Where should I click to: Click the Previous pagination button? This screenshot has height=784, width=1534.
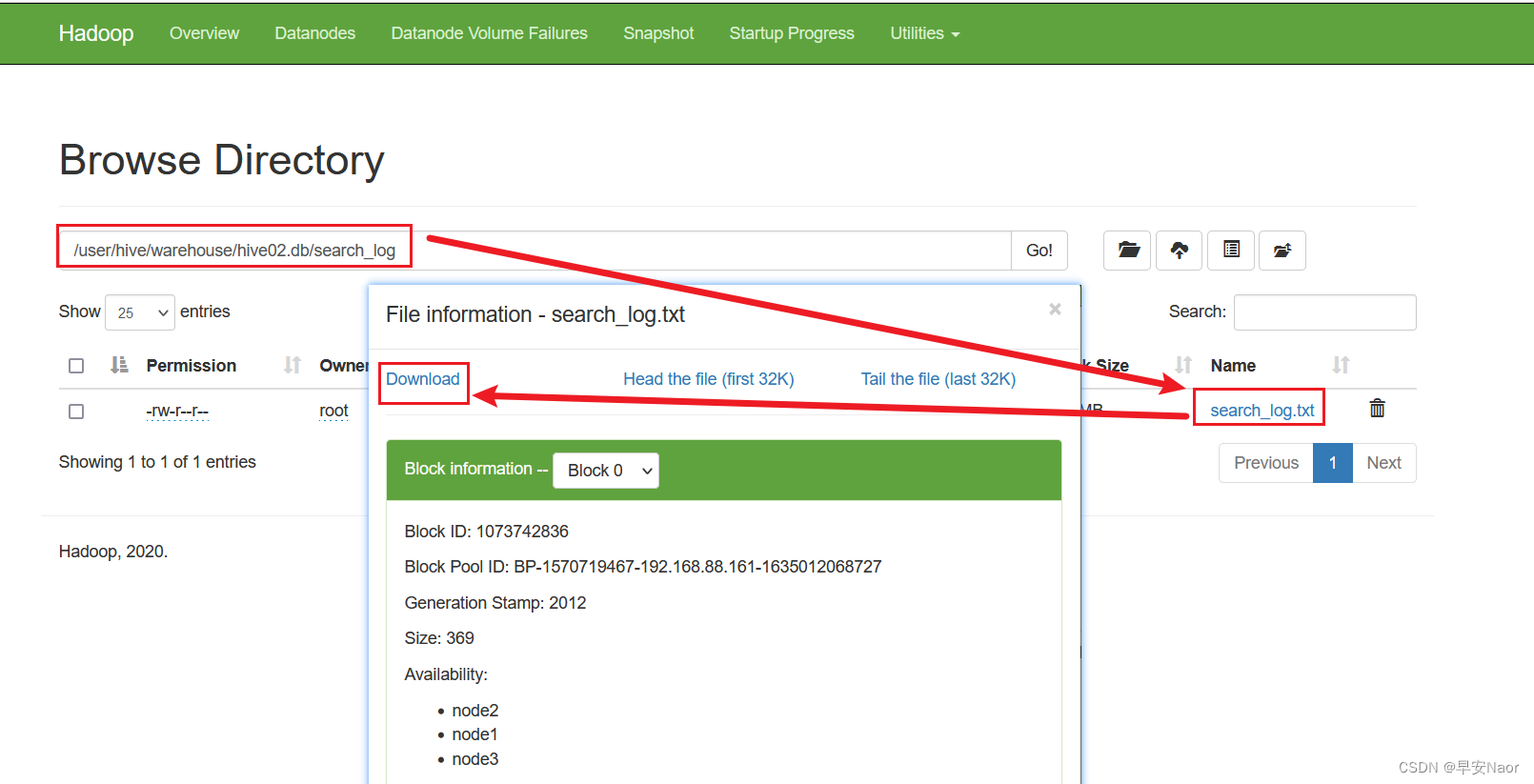click(x=1266, y=463)
